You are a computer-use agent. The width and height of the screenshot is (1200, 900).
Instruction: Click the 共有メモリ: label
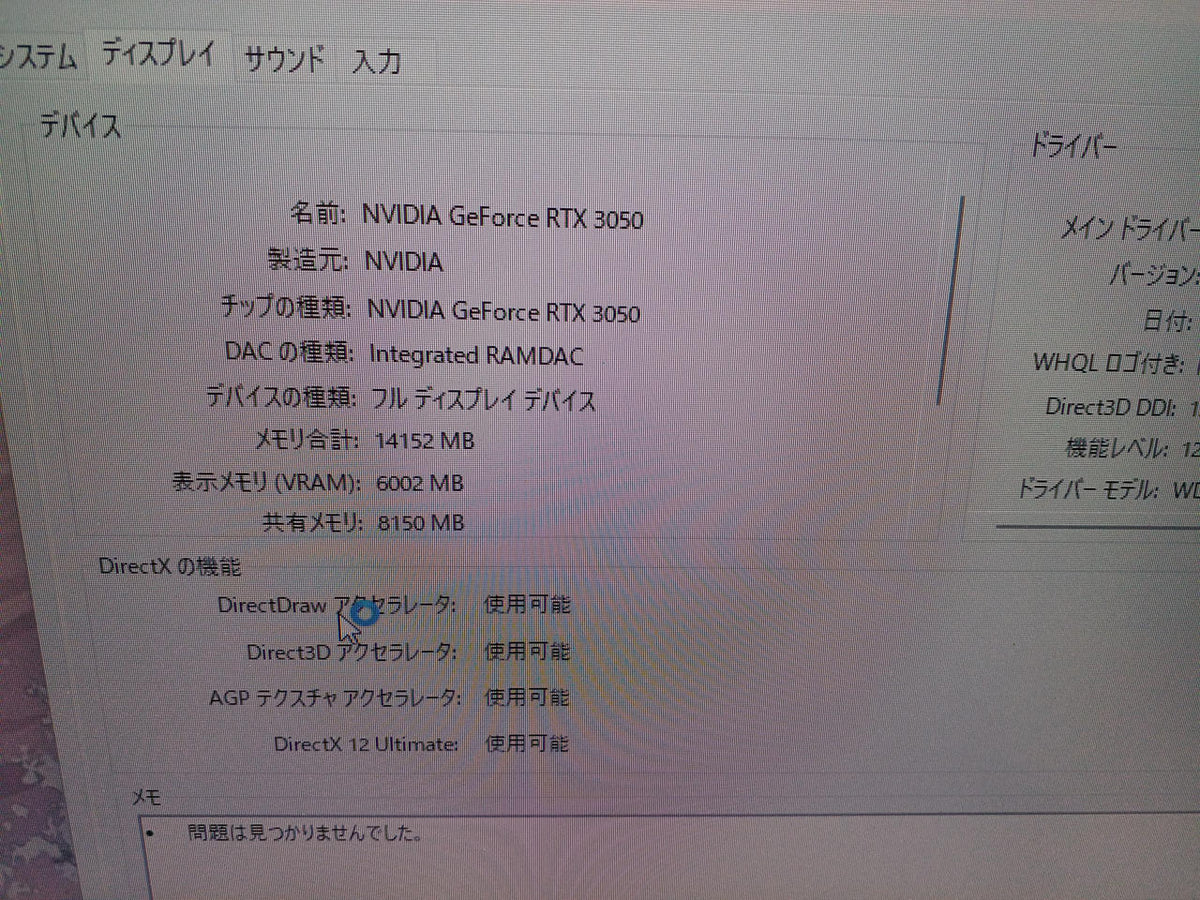point(313,522)
